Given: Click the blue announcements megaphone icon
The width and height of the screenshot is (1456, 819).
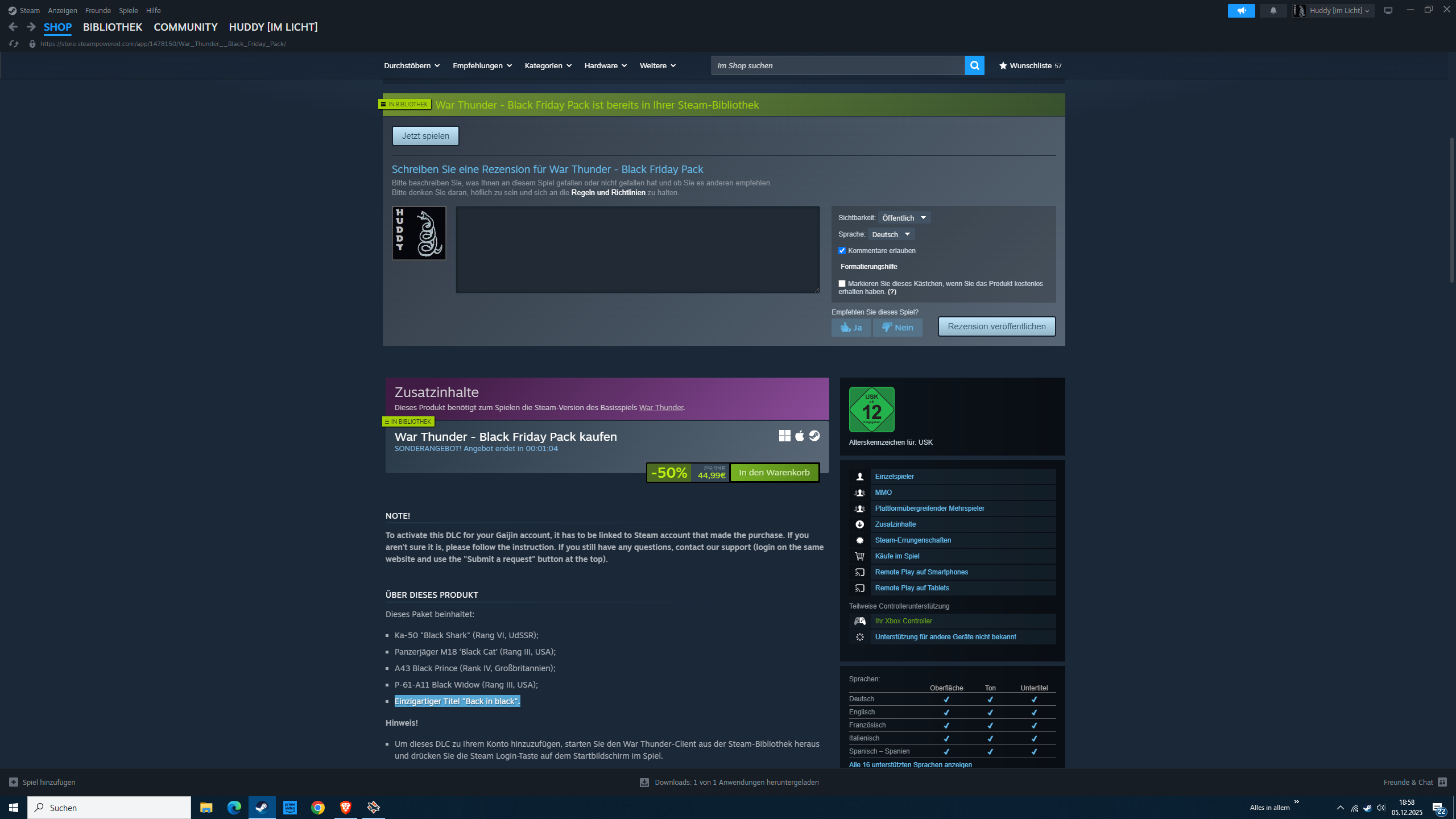Looking at the screenshot, I should tap(1241, 10).
